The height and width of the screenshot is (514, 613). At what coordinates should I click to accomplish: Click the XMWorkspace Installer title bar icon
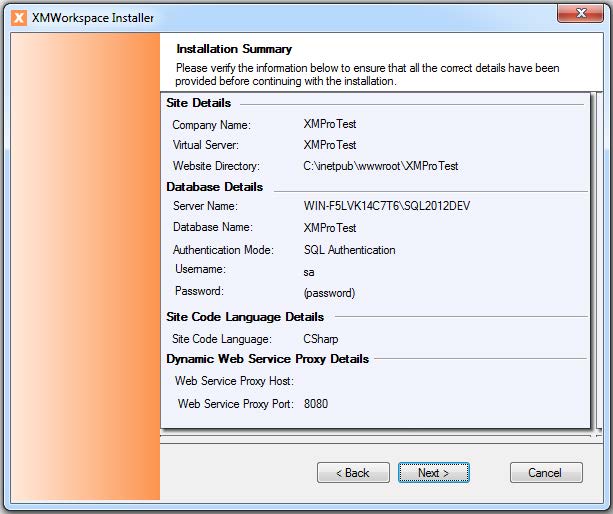coord(17,17)
